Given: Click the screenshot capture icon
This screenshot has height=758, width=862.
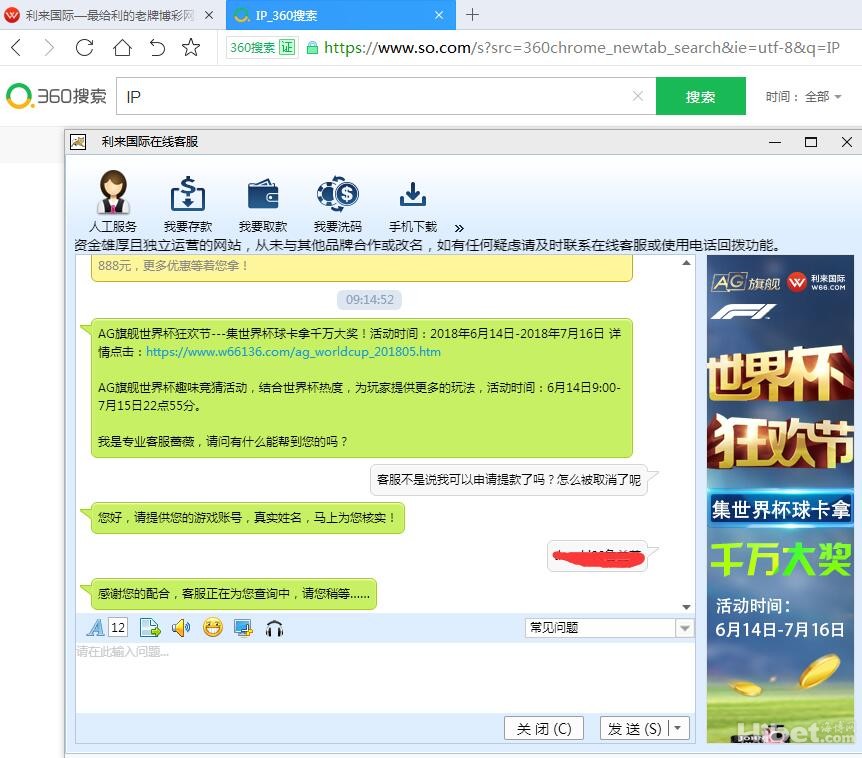Looking at the screenshot, I should (x=242, y=628).
